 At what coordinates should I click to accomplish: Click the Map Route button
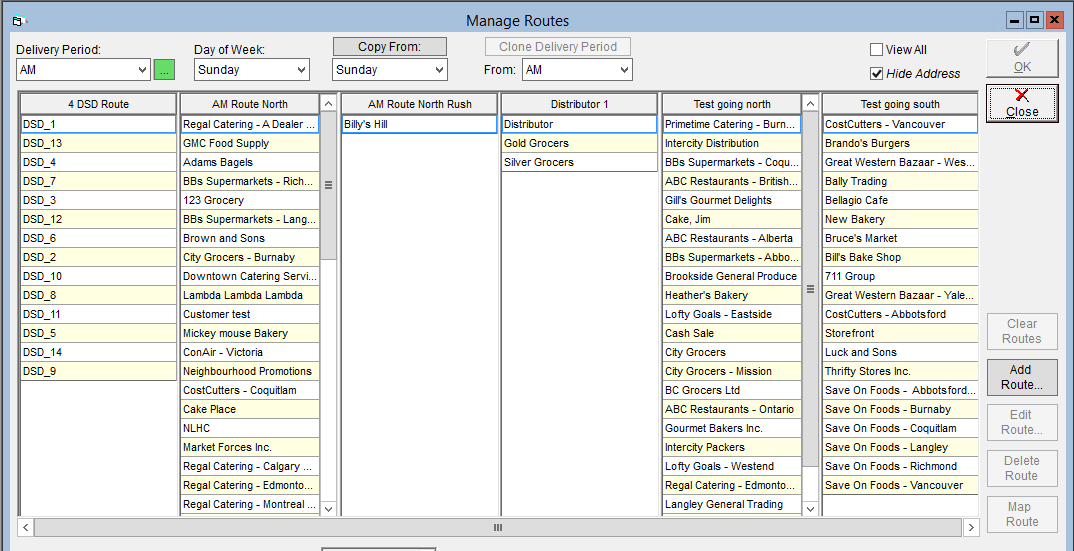(1022, 514)
